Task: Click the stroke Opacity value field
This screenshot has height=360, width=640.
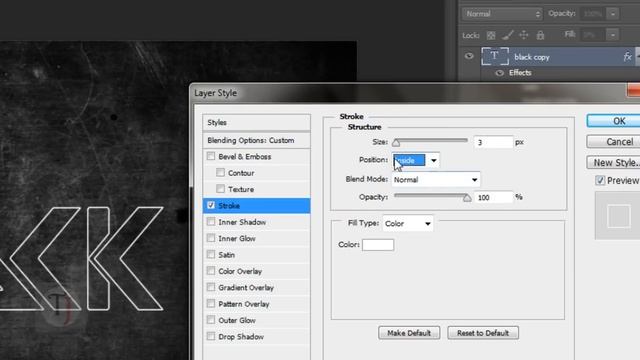Action: pos(493,198)
